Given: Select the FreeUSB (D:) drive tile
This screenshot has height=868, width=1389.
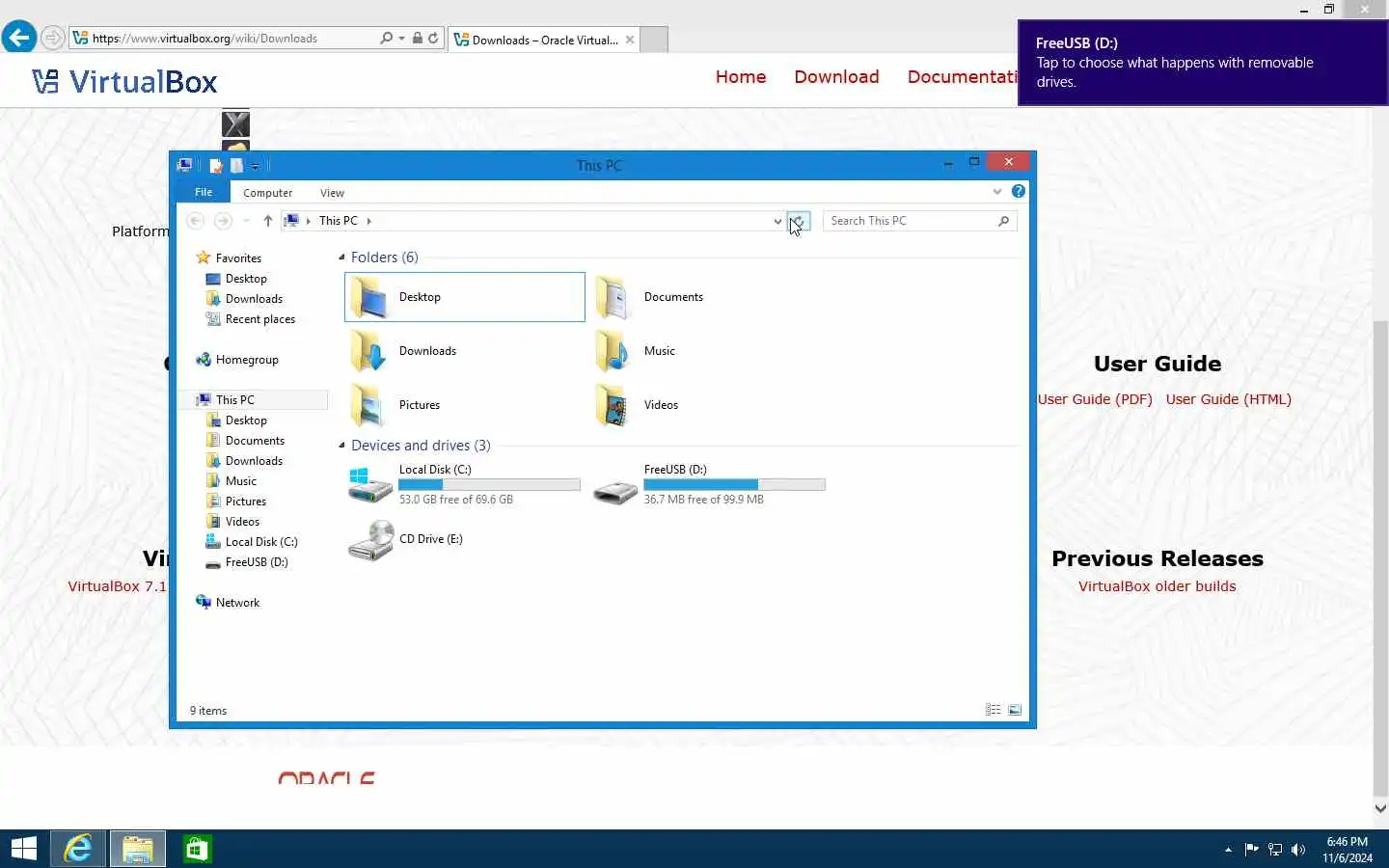Looking at the screenshot, I should coord(709,485).
